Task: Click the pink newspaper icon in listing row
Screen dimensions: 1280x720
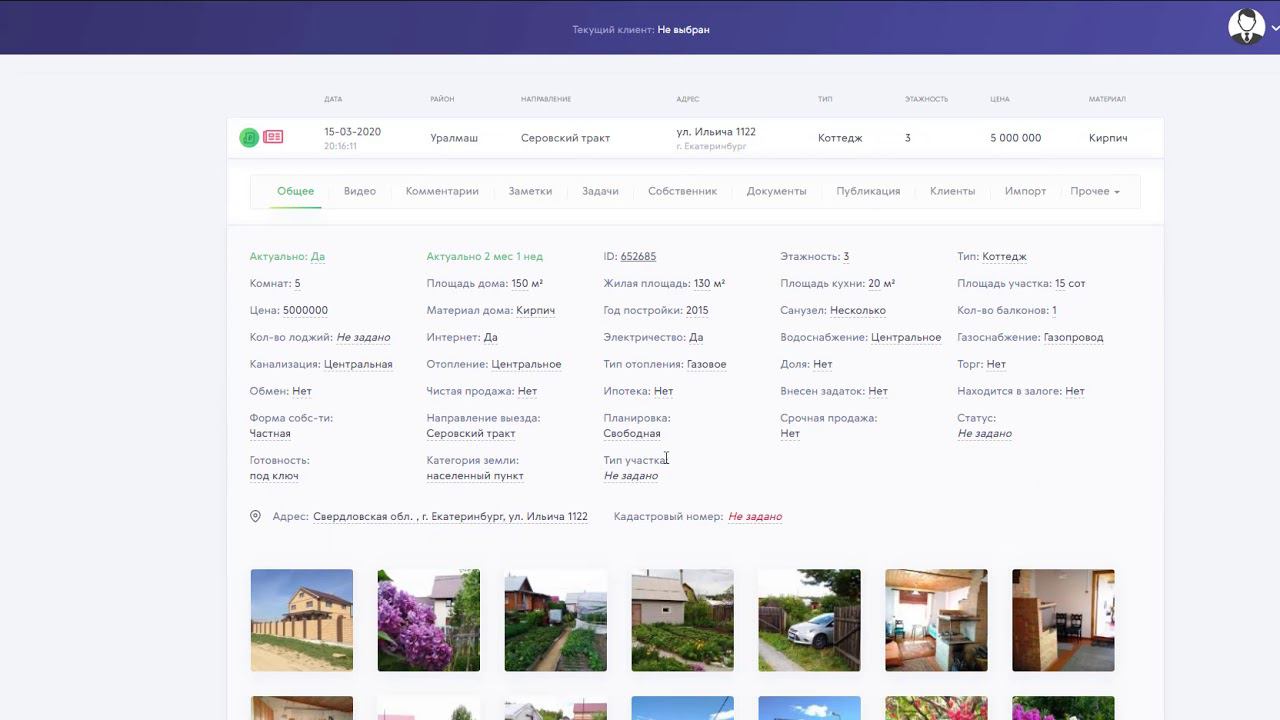Action: 273,137
